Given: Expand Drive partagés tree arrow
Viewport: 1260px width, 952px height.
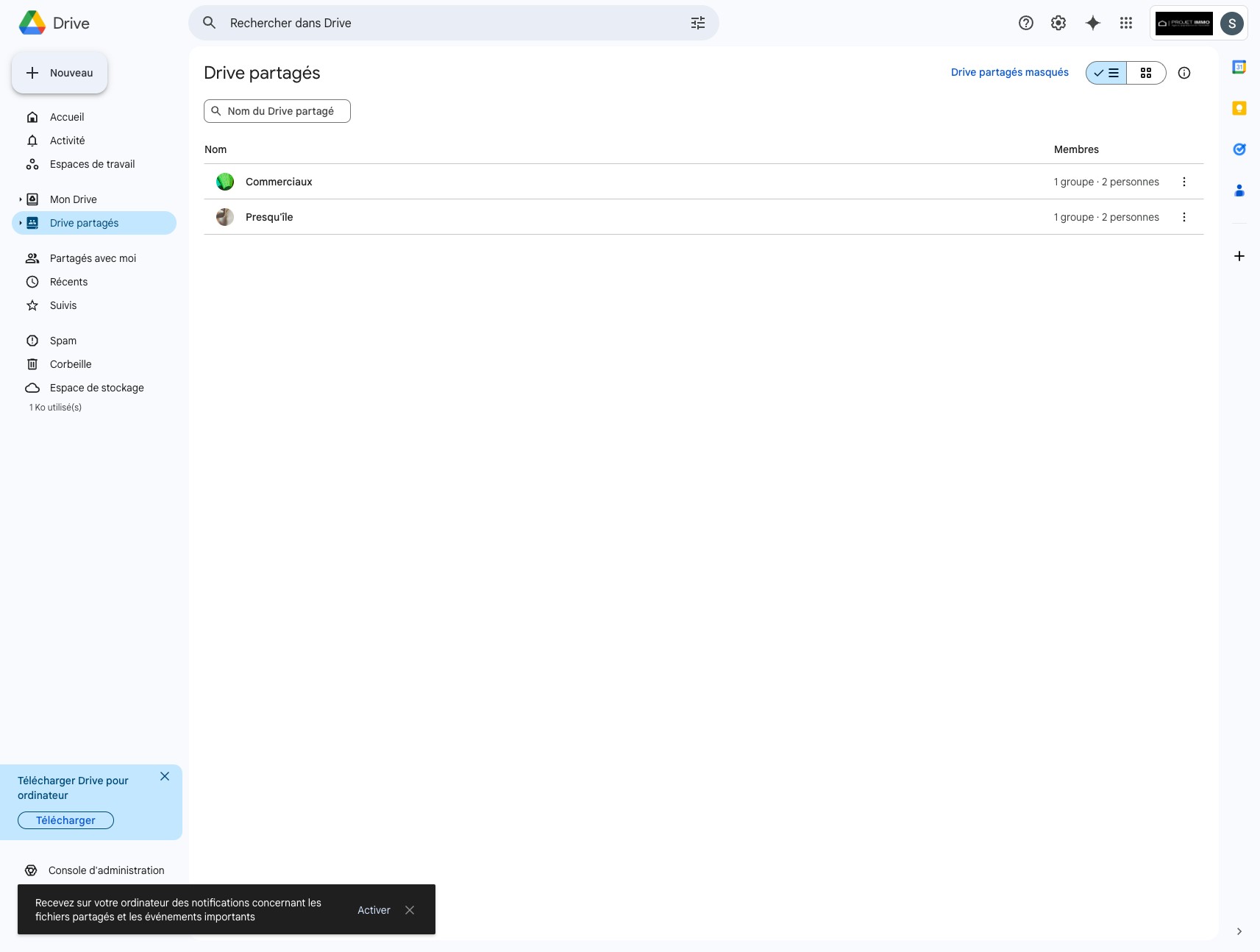Looking at the screenshot, I should [x=20, y=223].
